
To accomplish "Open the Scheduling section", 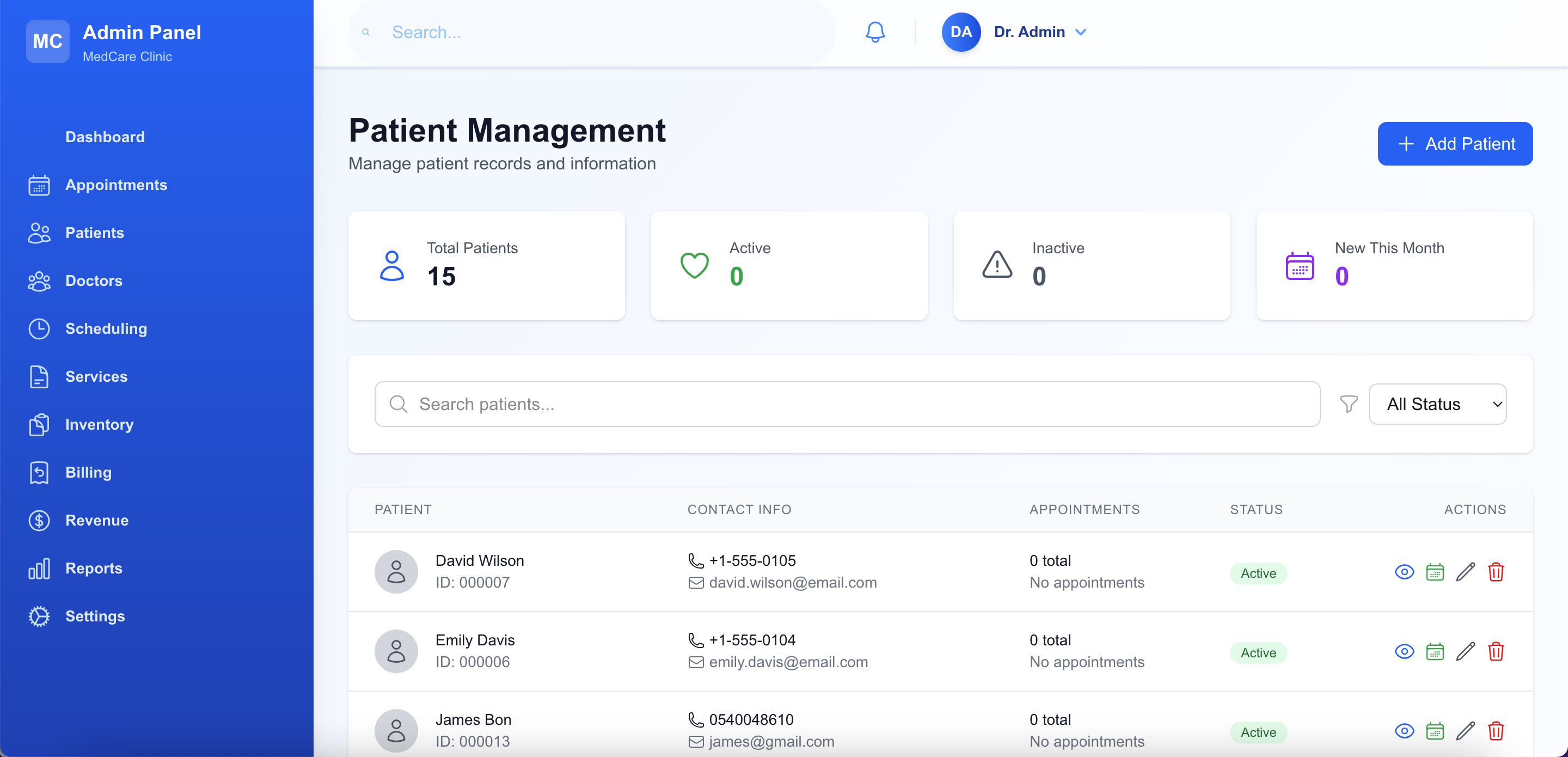I will pos(106,328).
